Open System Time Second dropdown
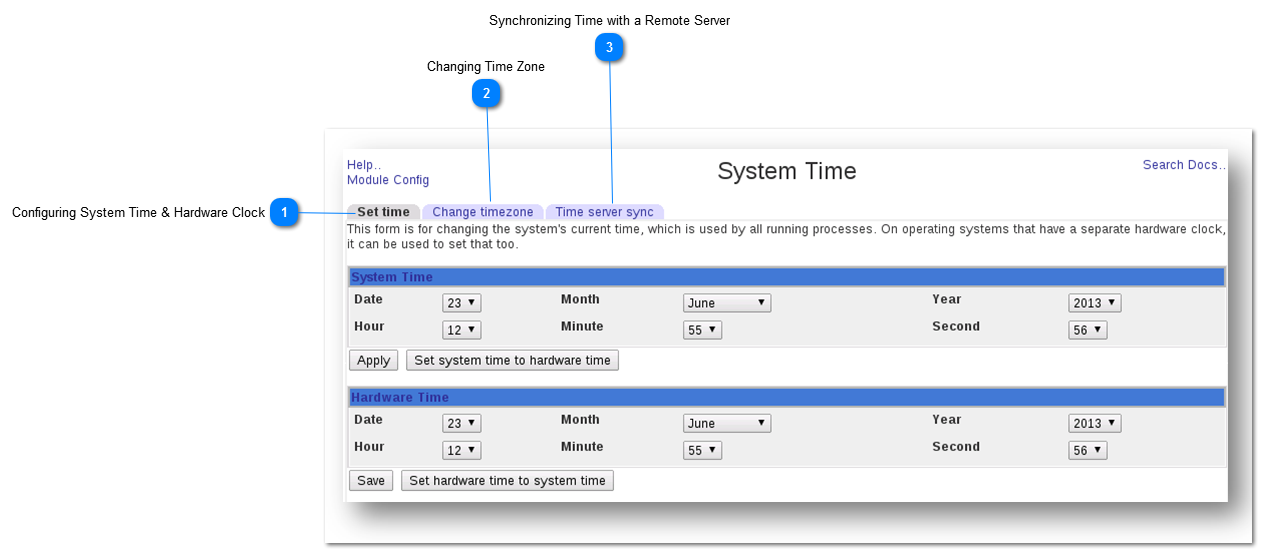1261x552 pixels. [x=1088, y=330]
